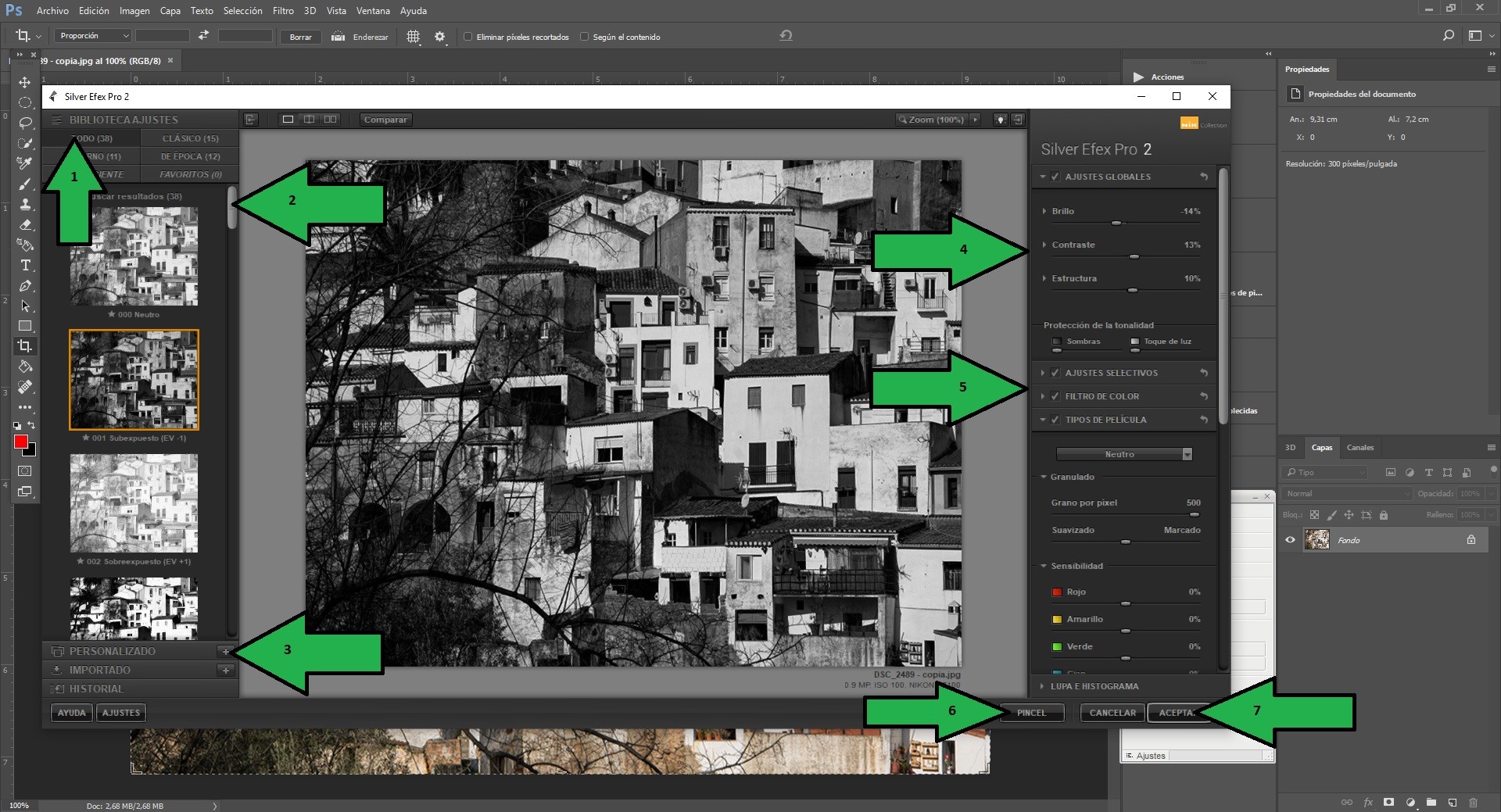Screen dimensions: 1501x812
Task: Open the Neutro film type dropdown
Action: [1123, 454]
